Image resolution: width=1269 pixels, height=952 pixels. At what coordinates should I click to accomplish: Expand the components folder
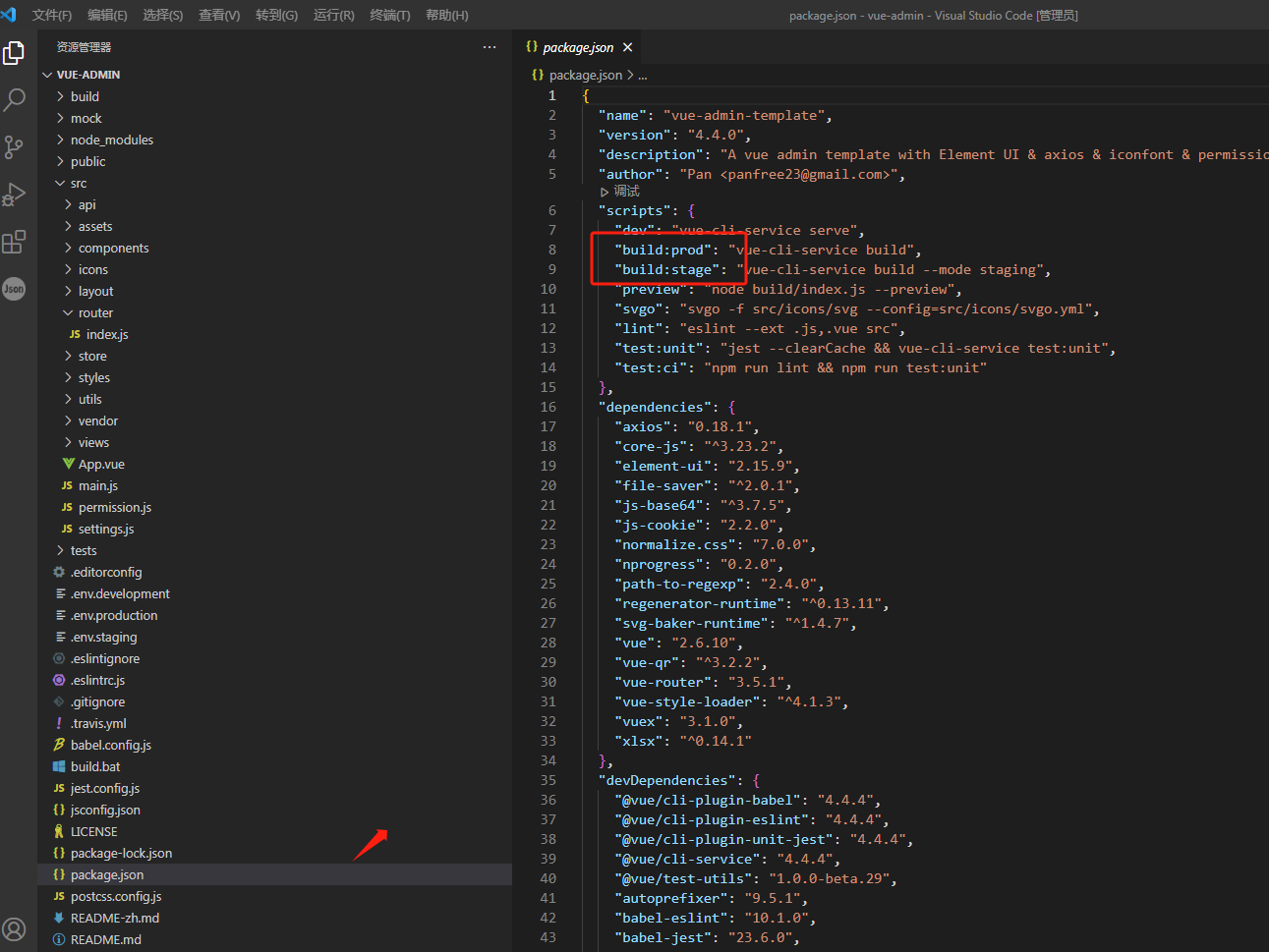[275, 248]
